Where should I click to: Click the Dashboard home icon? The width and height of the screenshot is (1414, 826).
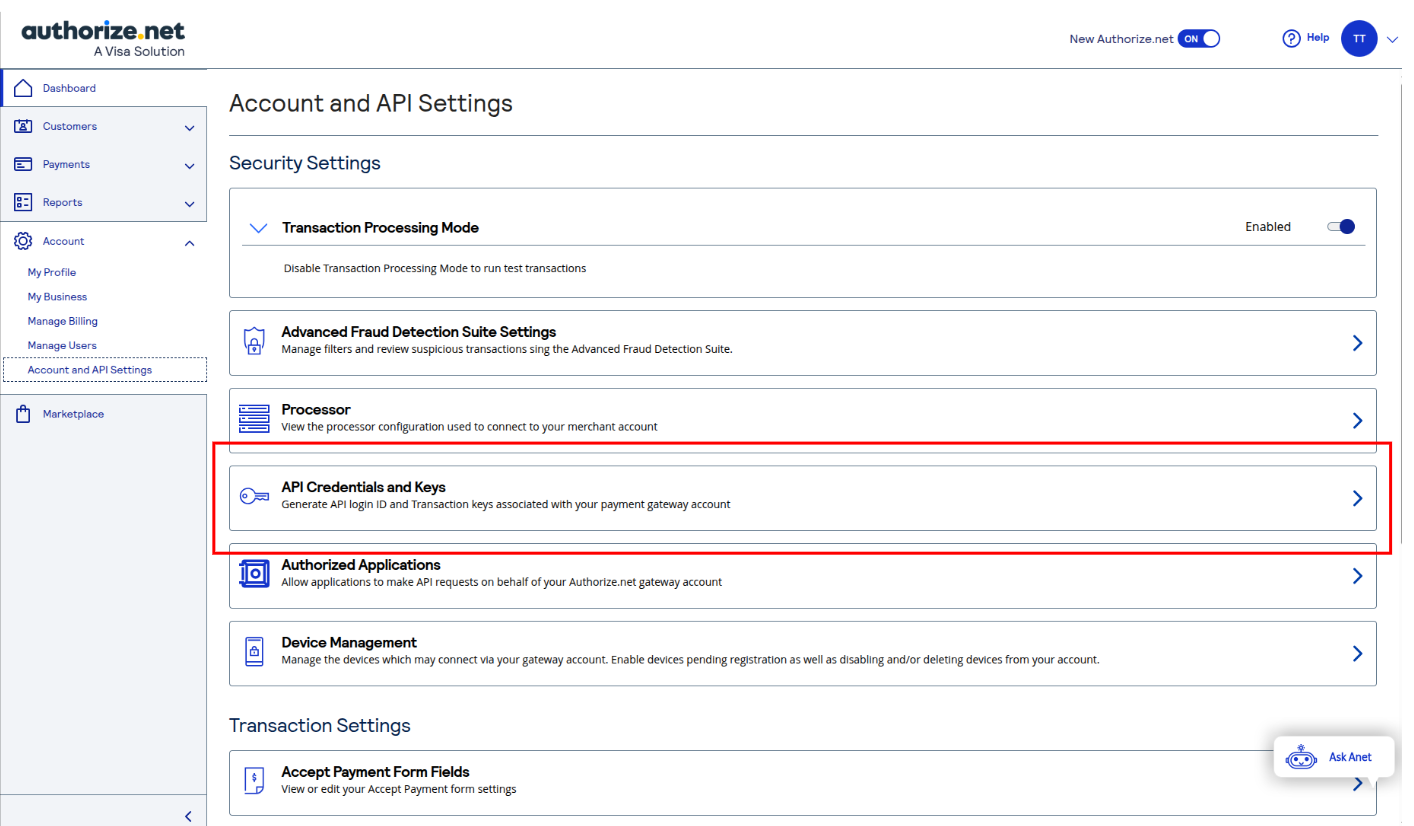(x=24, y=88)
